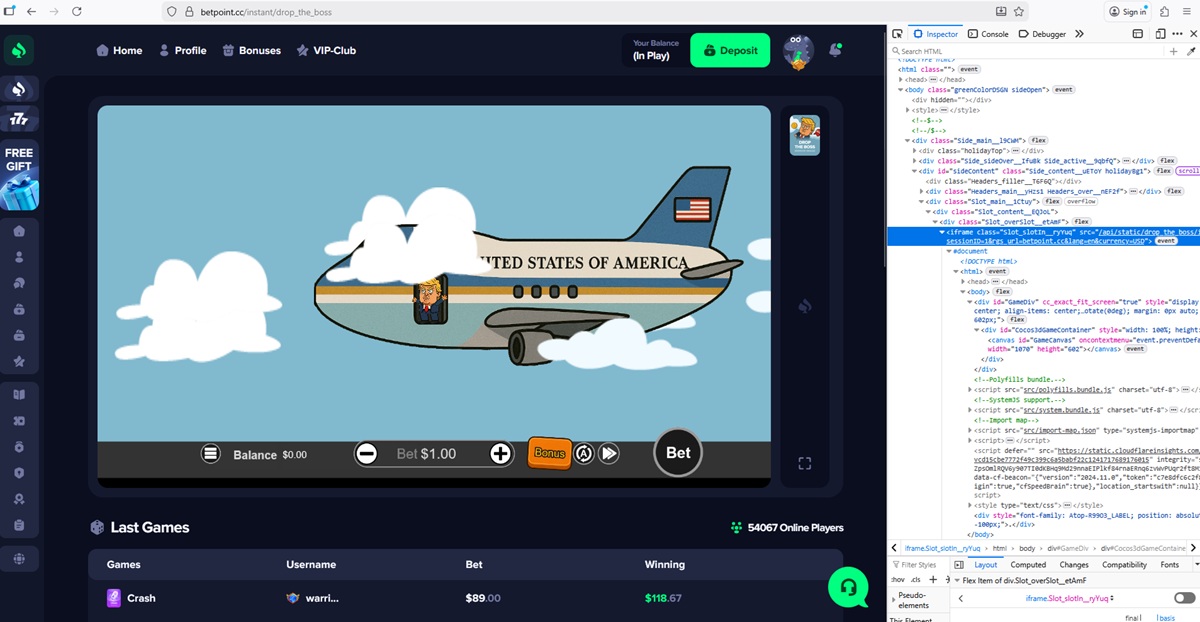Open Responsive Design Mode icon

(x=1161, y=34)
